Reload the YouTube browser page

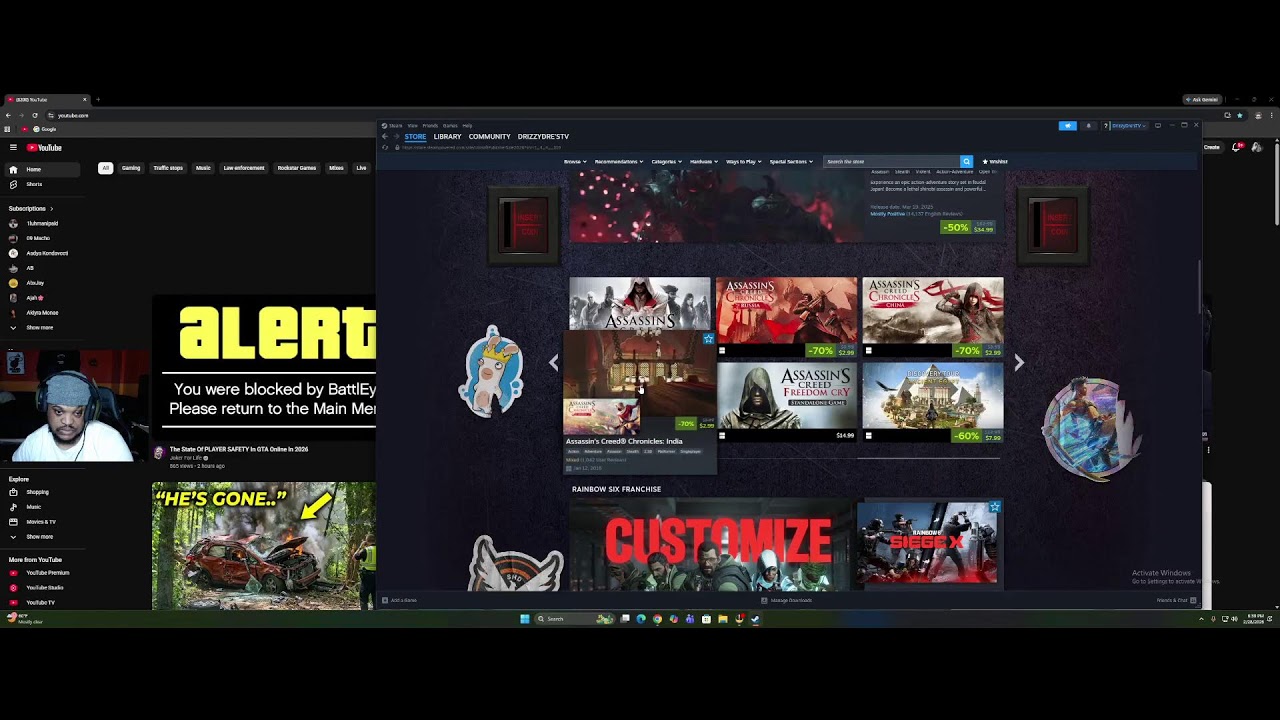[35, 115]
